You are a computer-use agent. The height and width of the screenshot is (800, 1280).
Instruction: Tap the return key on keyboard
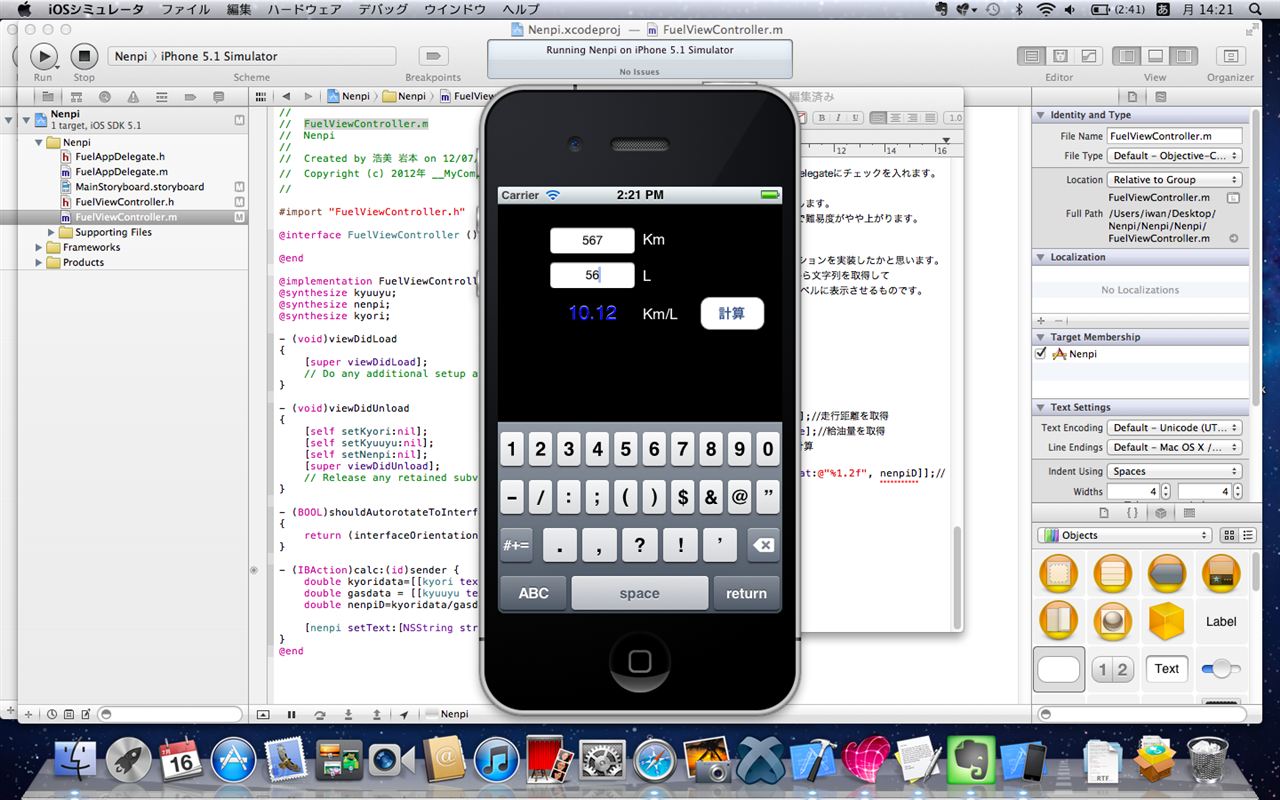746,593
